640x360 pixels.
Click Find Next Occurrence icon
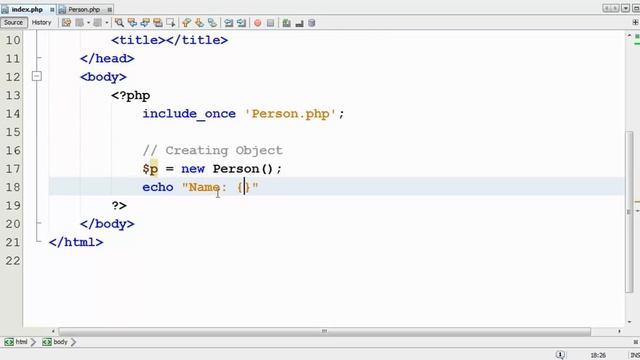(x=145, y=23)
